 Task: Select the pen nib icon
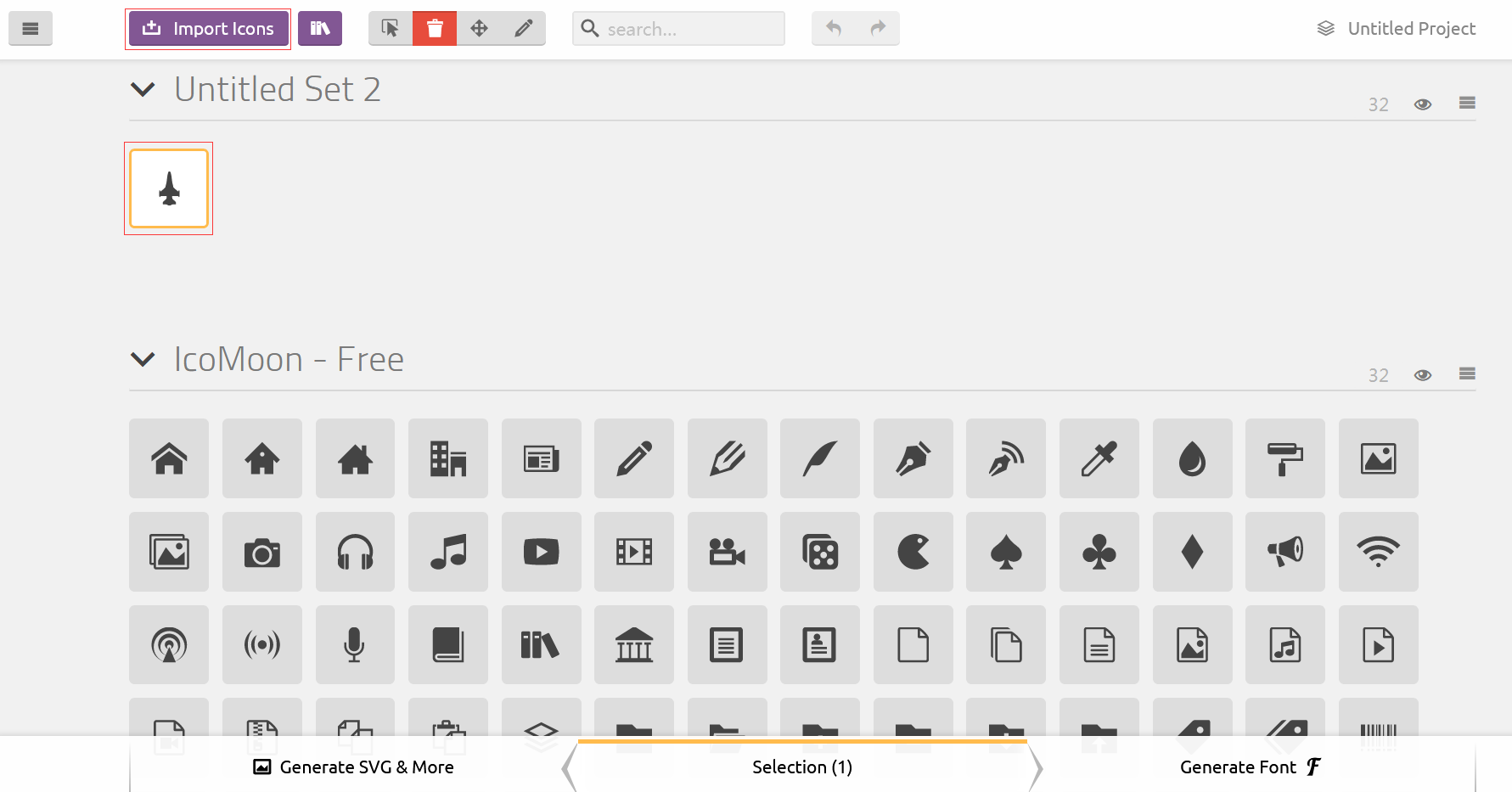[x=913, y=458]
